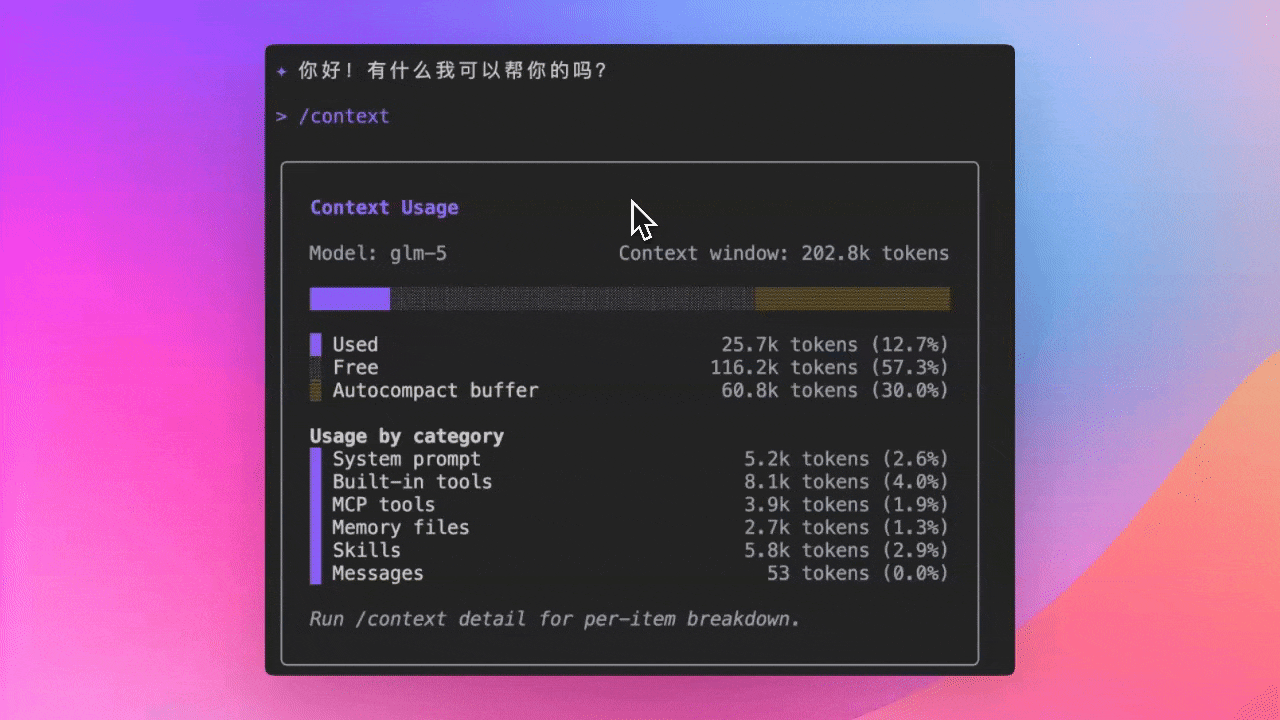Click the Messages row label

click(x=378, y=574)
